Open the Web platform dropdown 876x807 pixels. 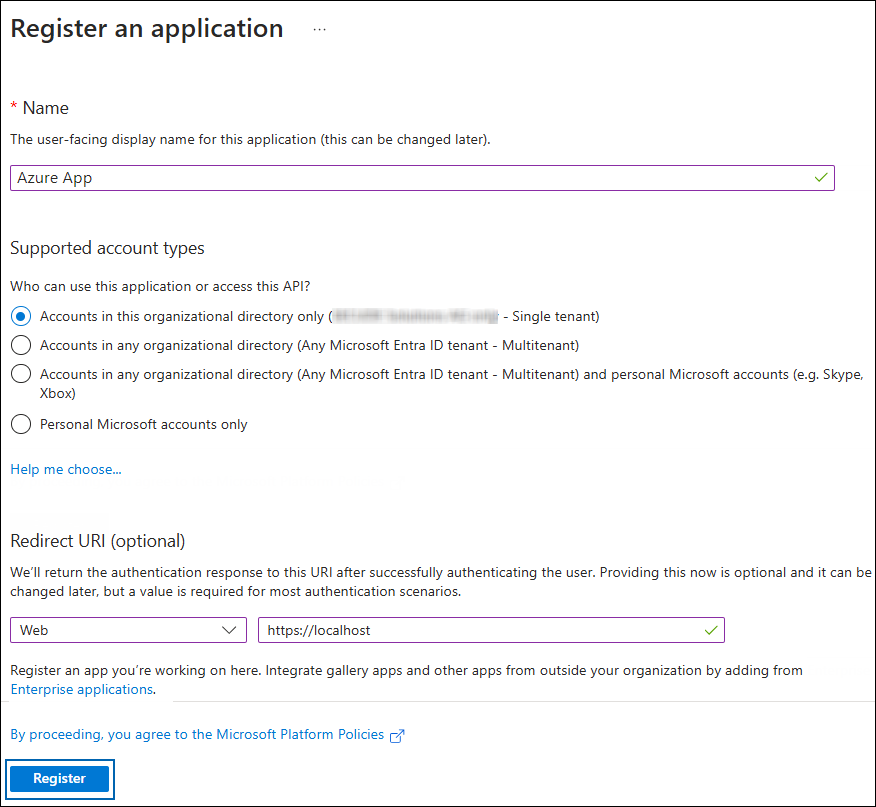click(128, 630)
